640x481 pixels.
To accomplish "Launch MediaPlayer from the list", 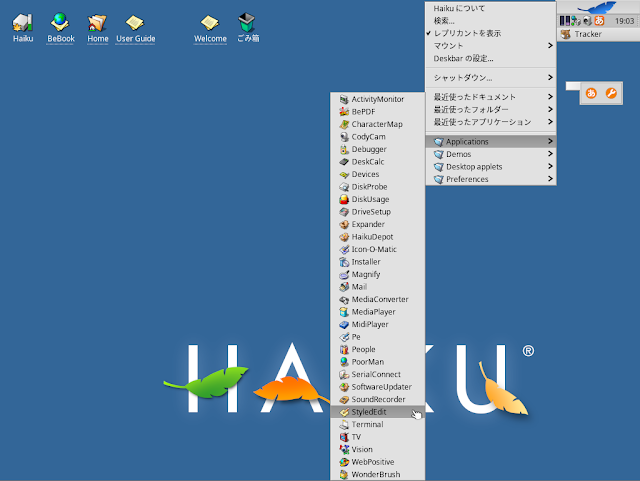I will pyautogui.click(x=378, y=312).
